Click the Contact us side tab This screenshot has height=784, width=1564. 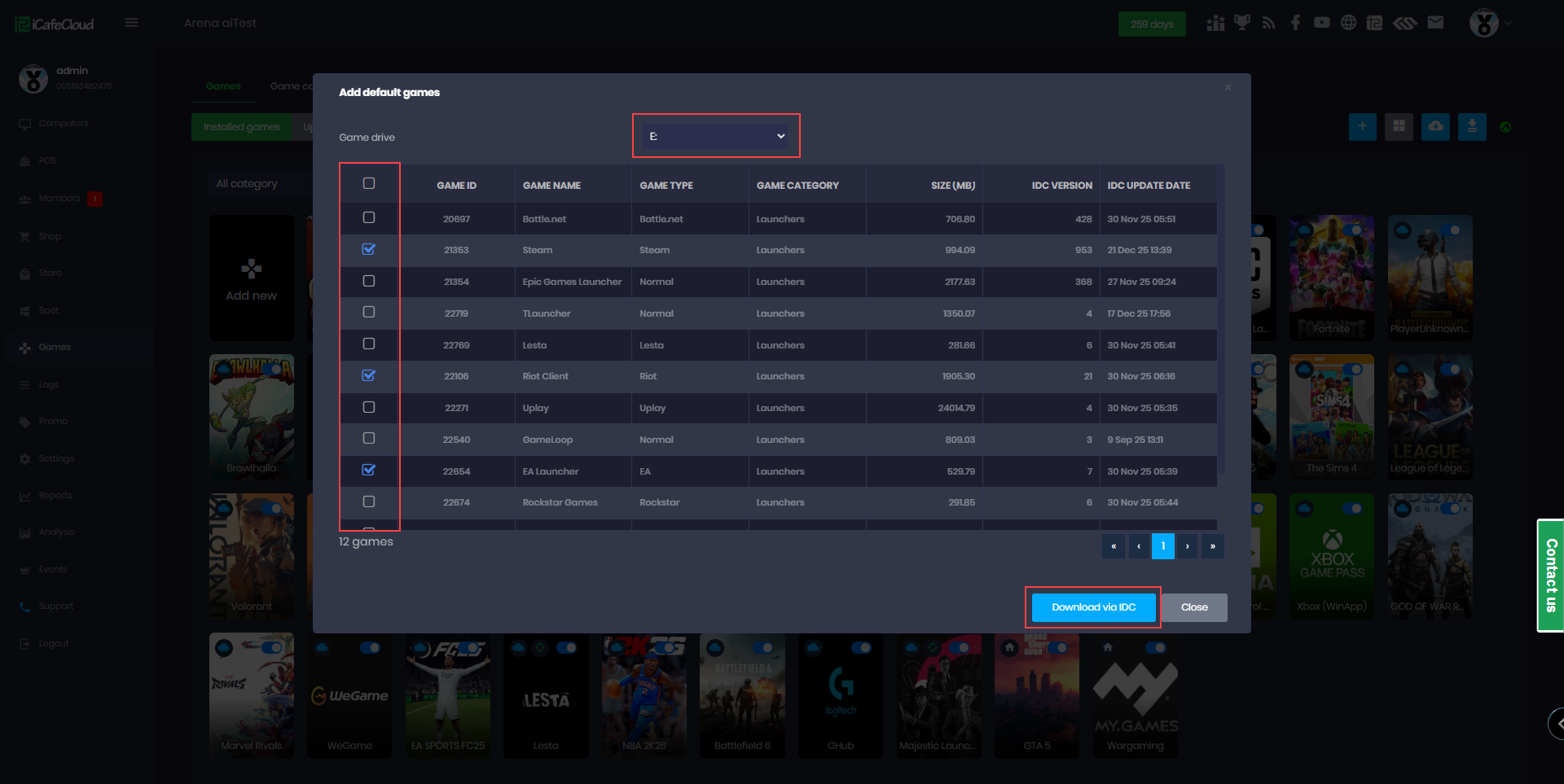click(1551, 576)
